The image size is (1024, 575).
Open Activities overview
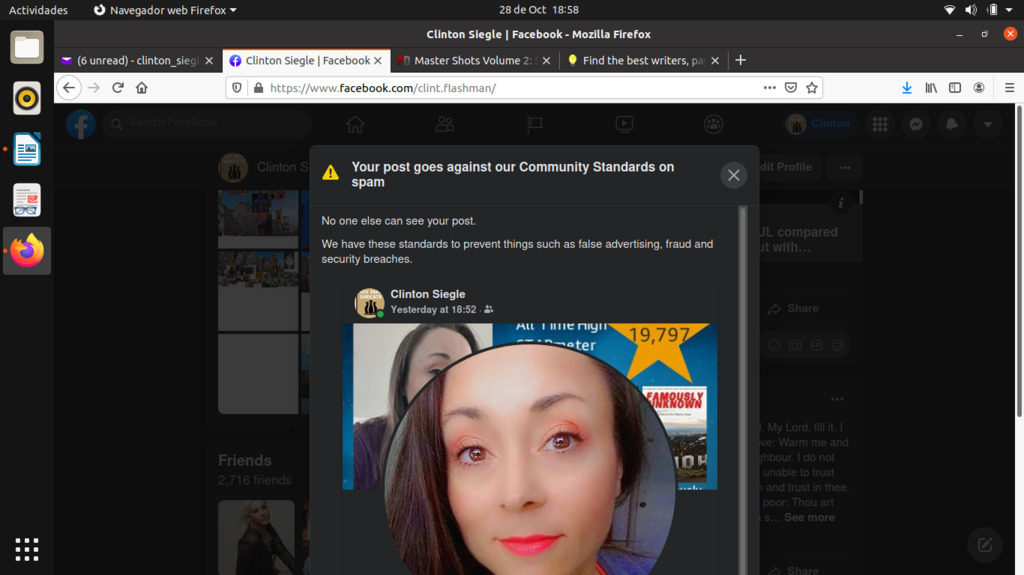pyautogui.click(x=38, y=10)
